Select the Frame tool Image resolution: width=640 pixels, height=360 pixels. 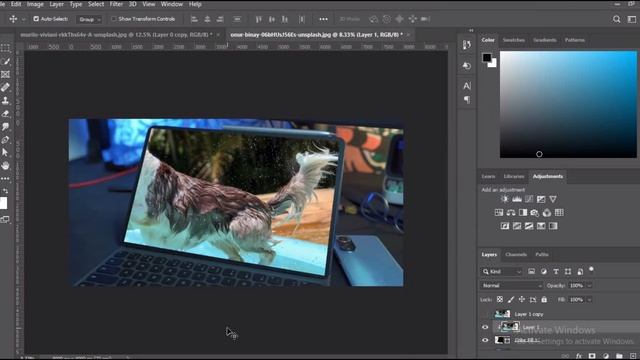5,74
